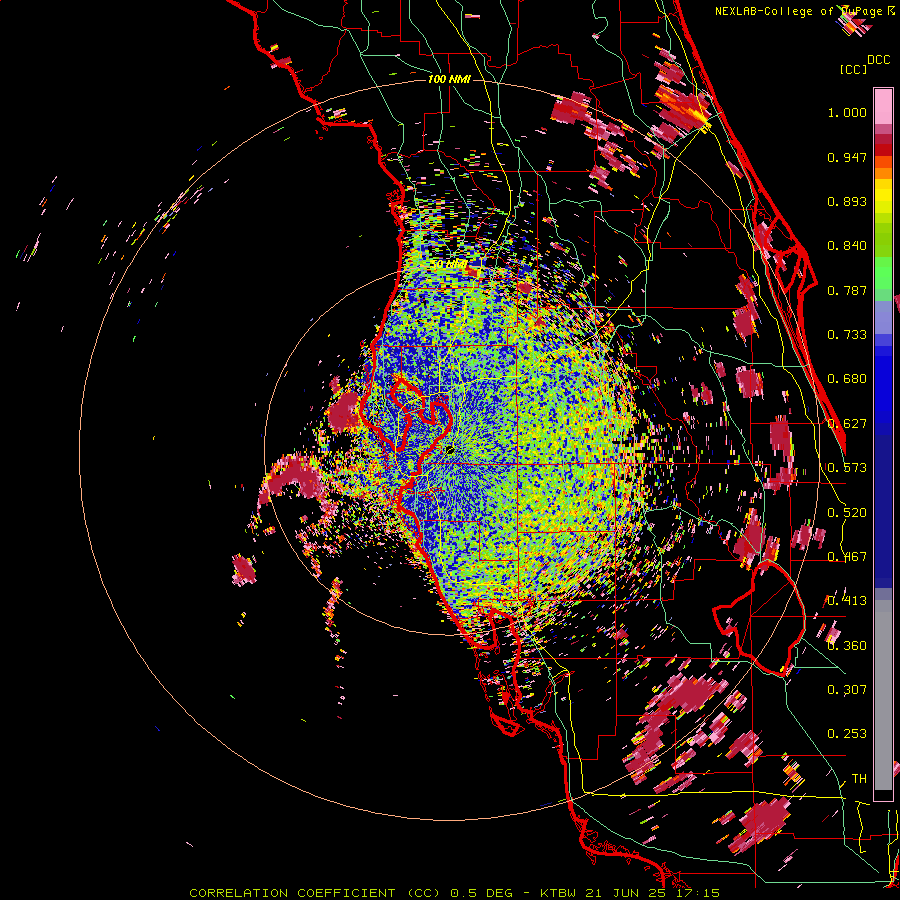Viewport: 900px width, 900px height.
Task: Click the 0.573 scale value
Action: click(x=847, y=468)
